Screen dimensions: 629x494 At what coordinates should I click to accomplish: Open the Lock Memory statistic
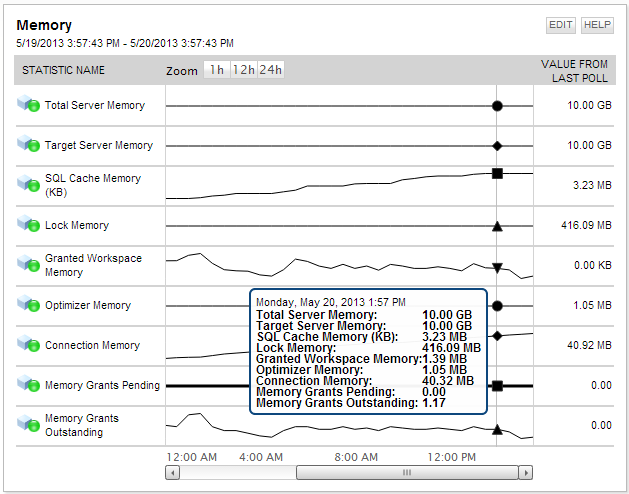point(77,225)
